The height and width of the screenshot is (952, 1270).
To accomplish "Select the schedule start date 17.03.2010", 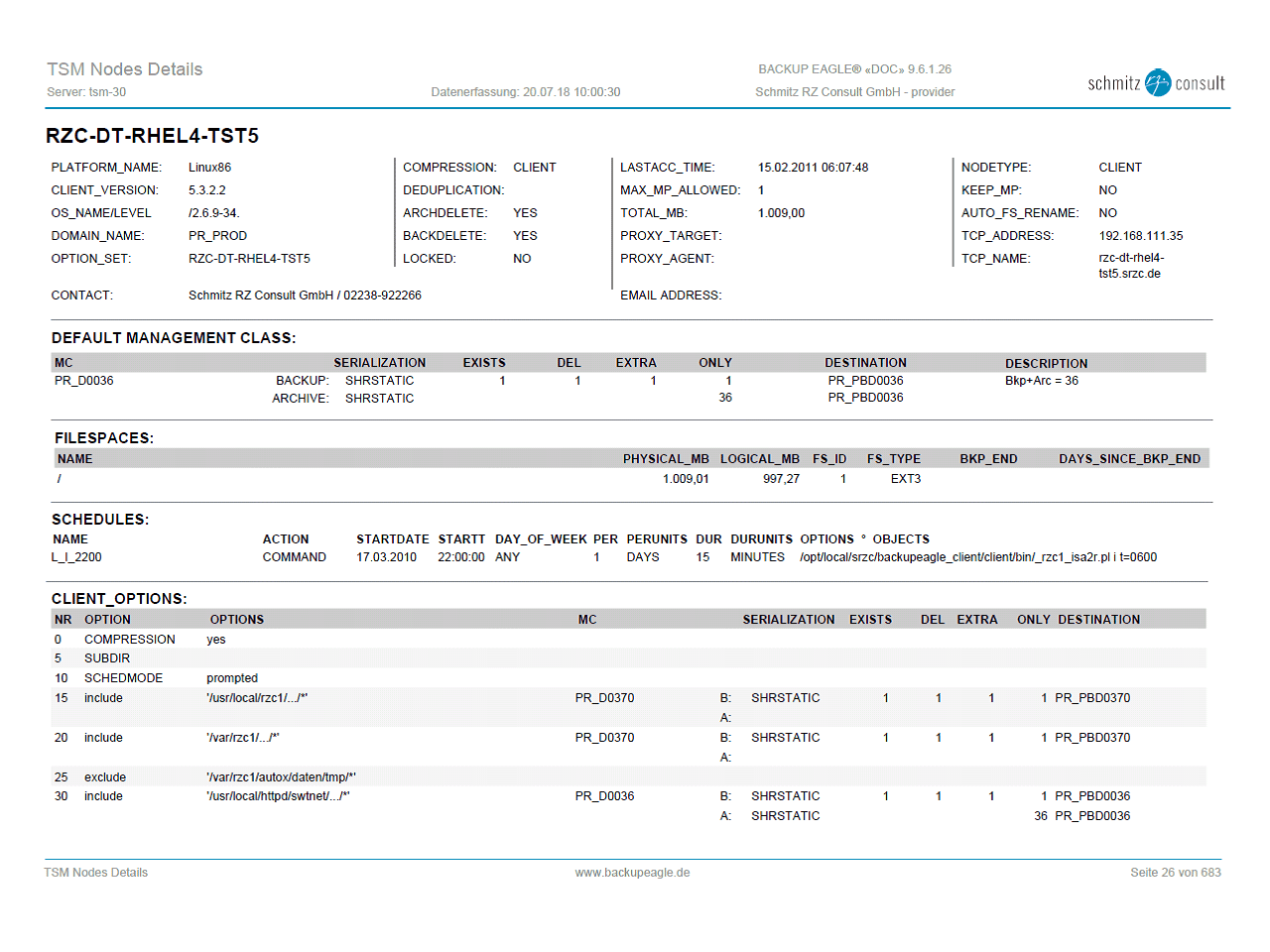I will 386,557.
